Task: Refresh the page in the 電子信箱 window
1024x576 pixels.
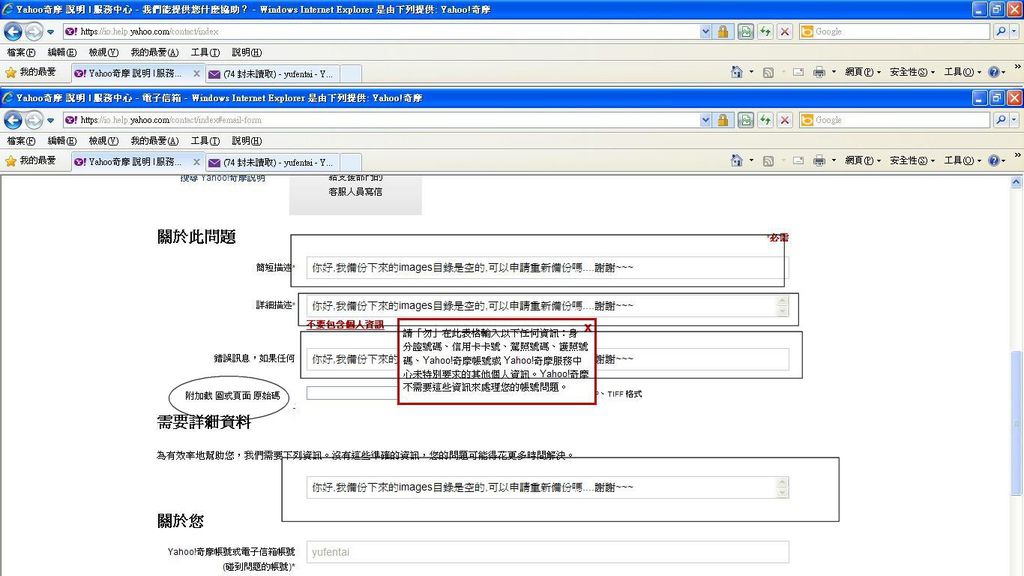Action: pyautogui.click(x=765, y=120)
